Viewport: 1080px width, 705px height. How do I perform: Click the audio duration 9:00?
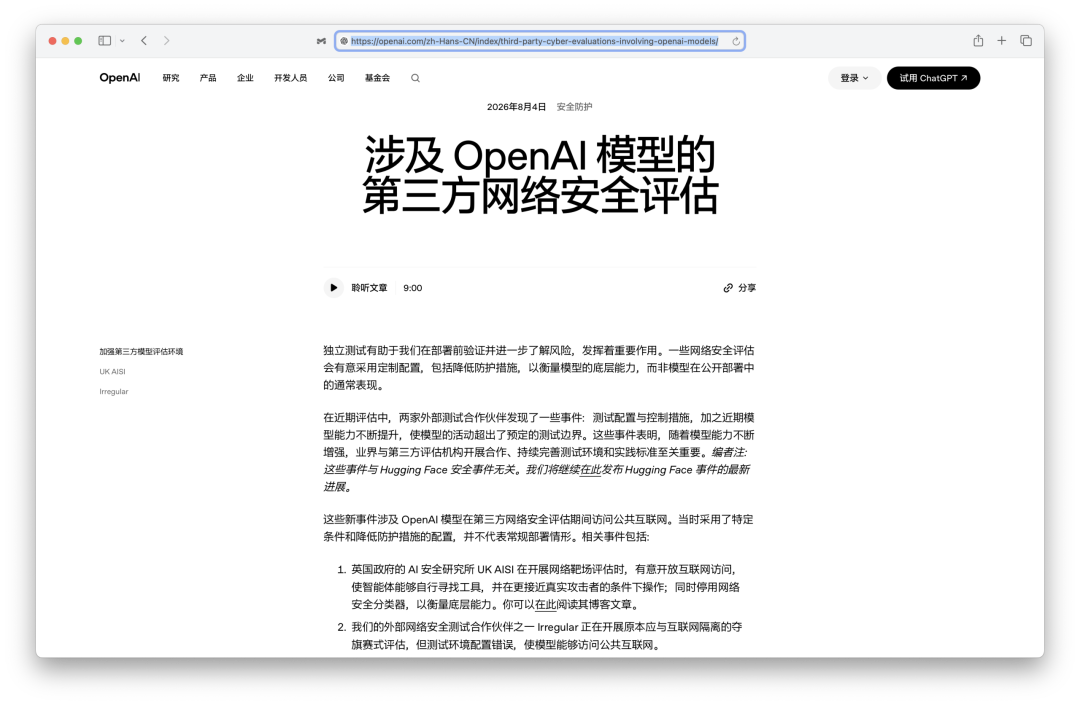click(413, 288)
